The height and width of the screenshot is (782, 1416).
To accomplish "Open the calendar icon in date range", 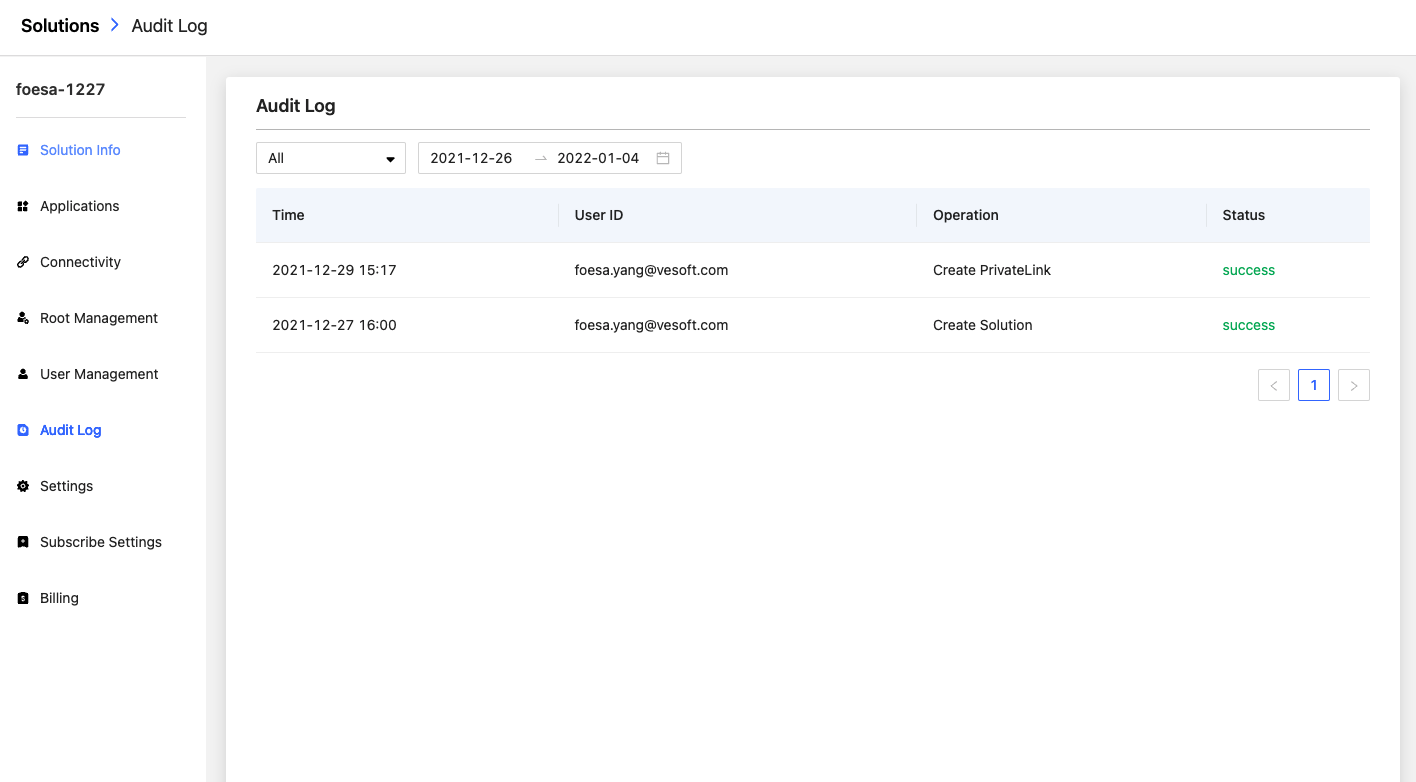I will point(662,158).
